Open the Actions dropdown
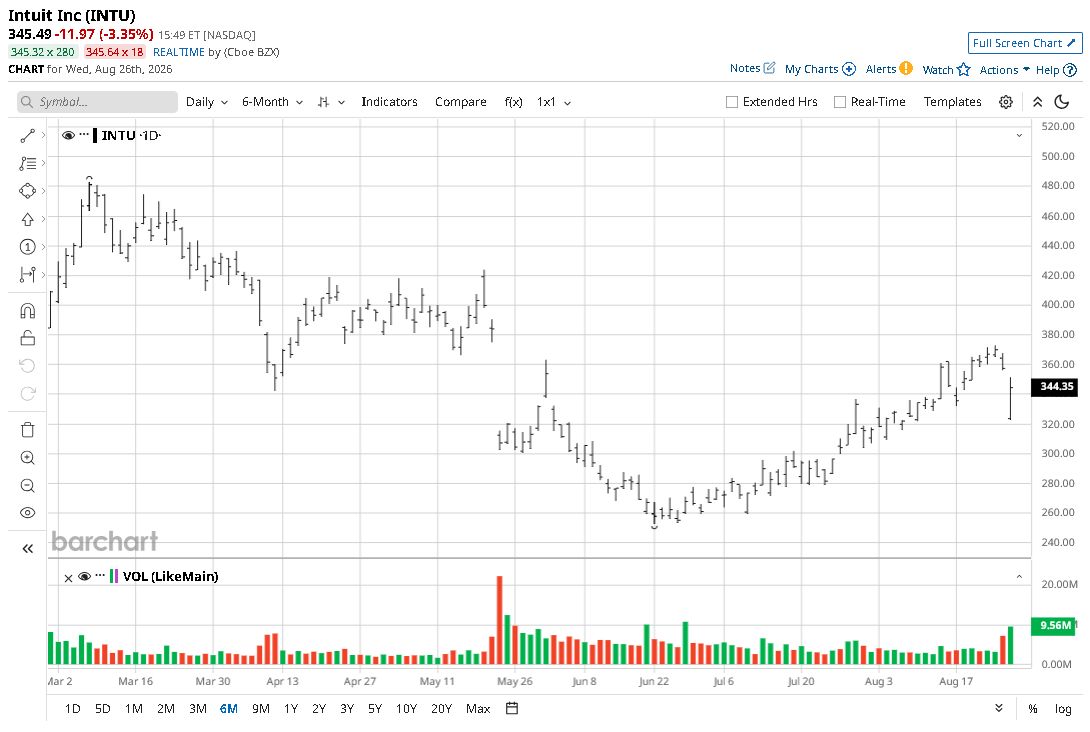The height and width of the screenshot is (732, 1090). 1004,70
